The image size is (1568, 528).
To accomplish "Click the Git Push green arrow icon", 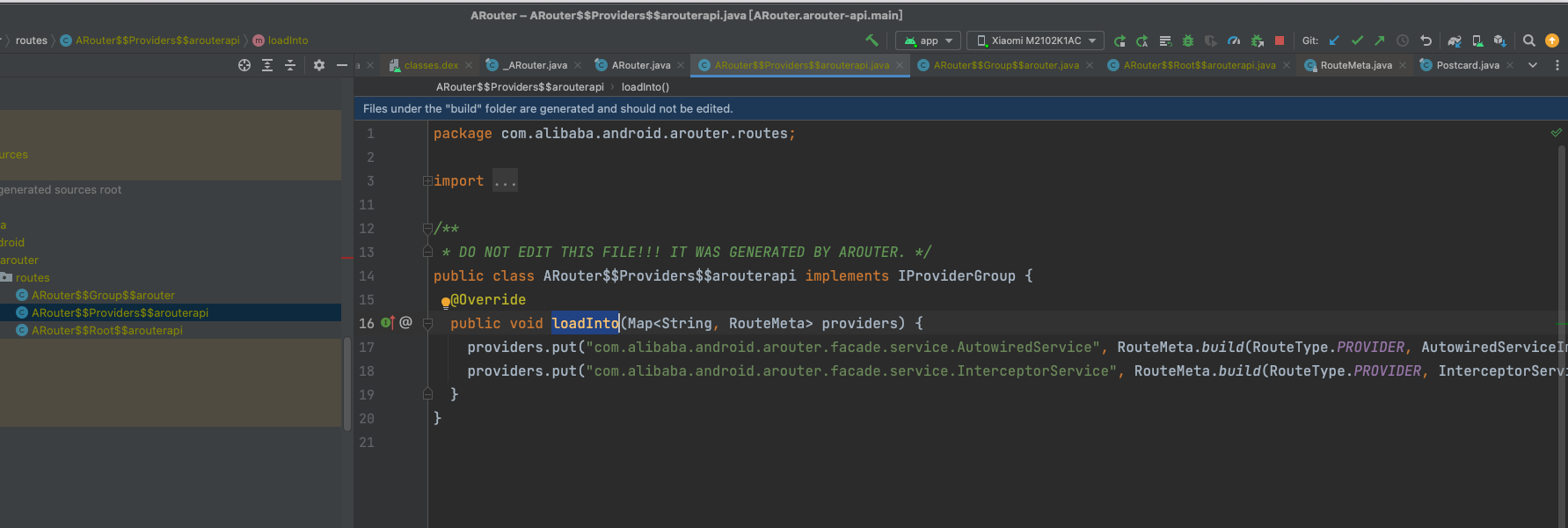I will (x=1380, y=40).
